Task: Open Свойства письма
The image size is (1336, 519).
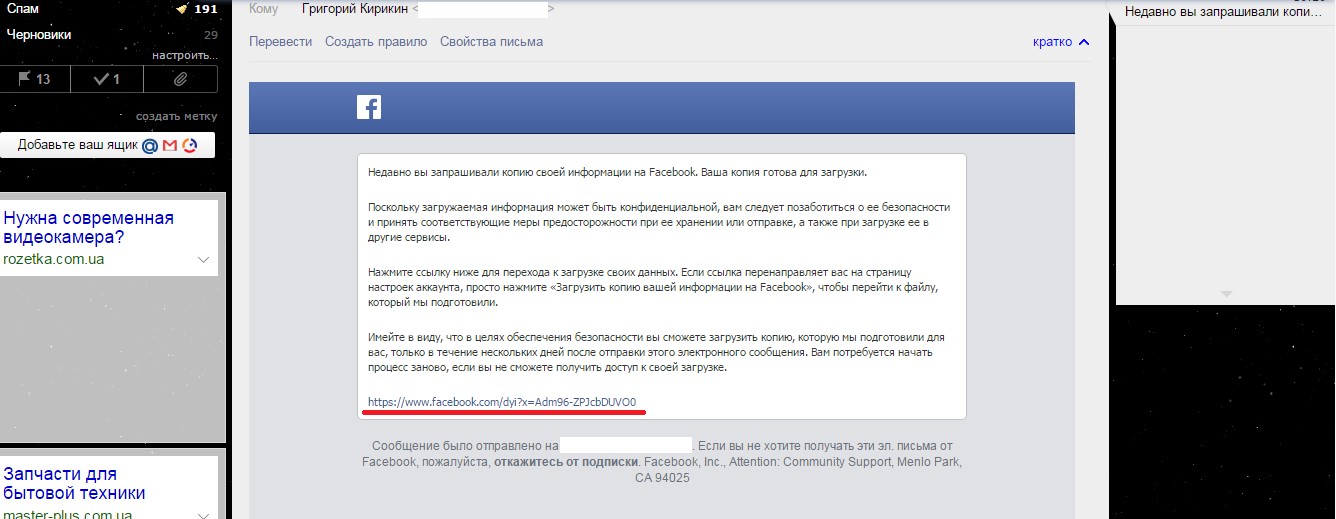Action: click(x=492, y=42)
